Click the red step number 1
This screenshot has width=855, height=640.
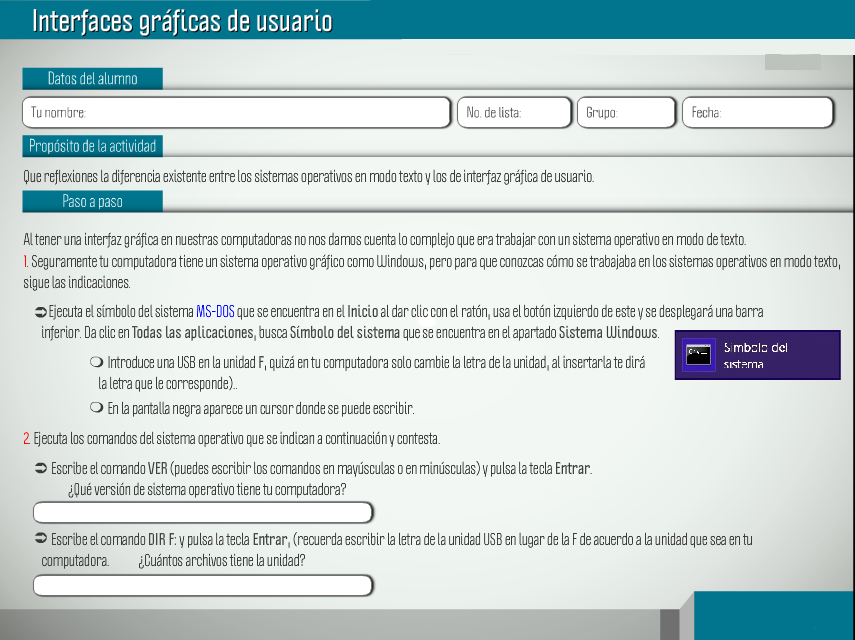[x=25, y=261]
